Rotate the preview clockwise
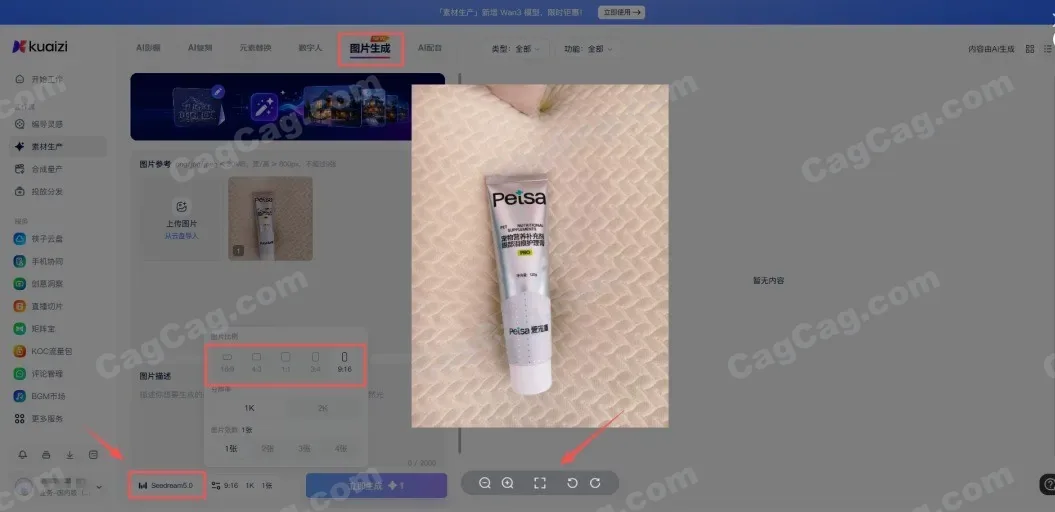 coord(595,483)
